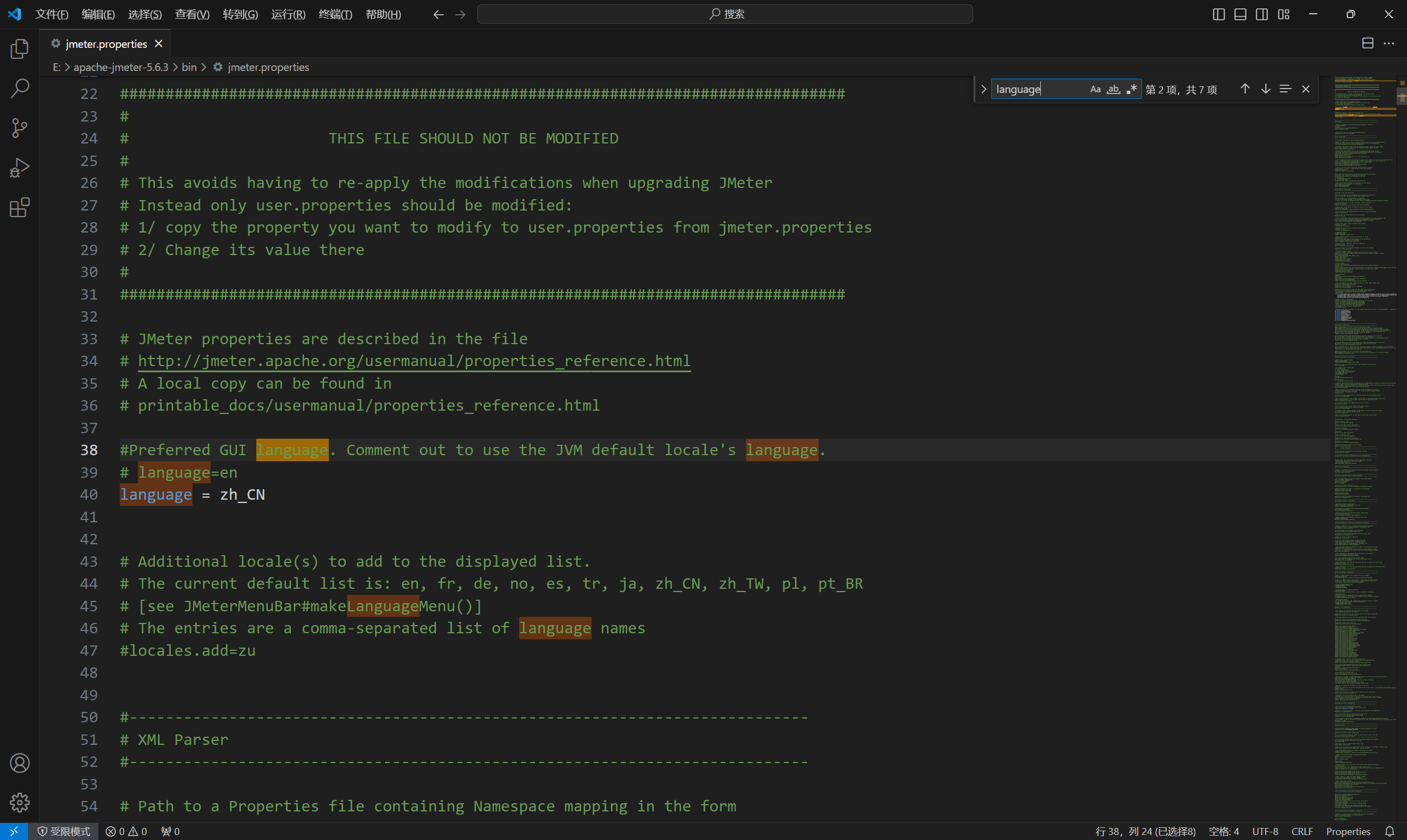
Task: Open the Manage gear menu
Action: pyautogui.click(x=20, y=802)
